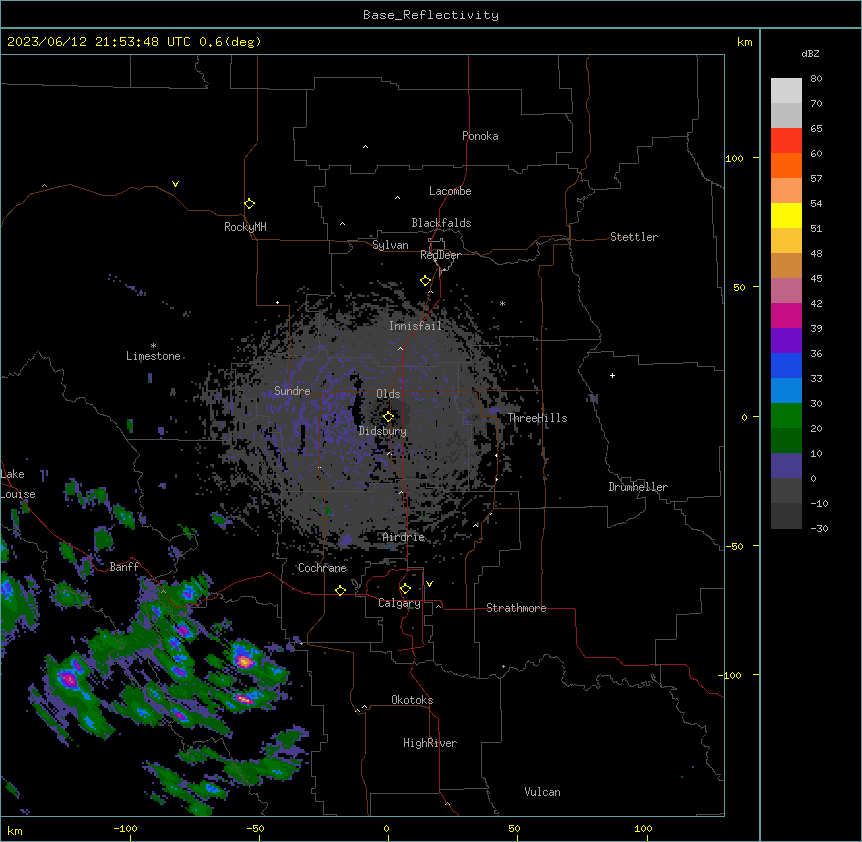Click the Cochrane label
This screenshot has width=862, height=842.
[x=322, y=568]
